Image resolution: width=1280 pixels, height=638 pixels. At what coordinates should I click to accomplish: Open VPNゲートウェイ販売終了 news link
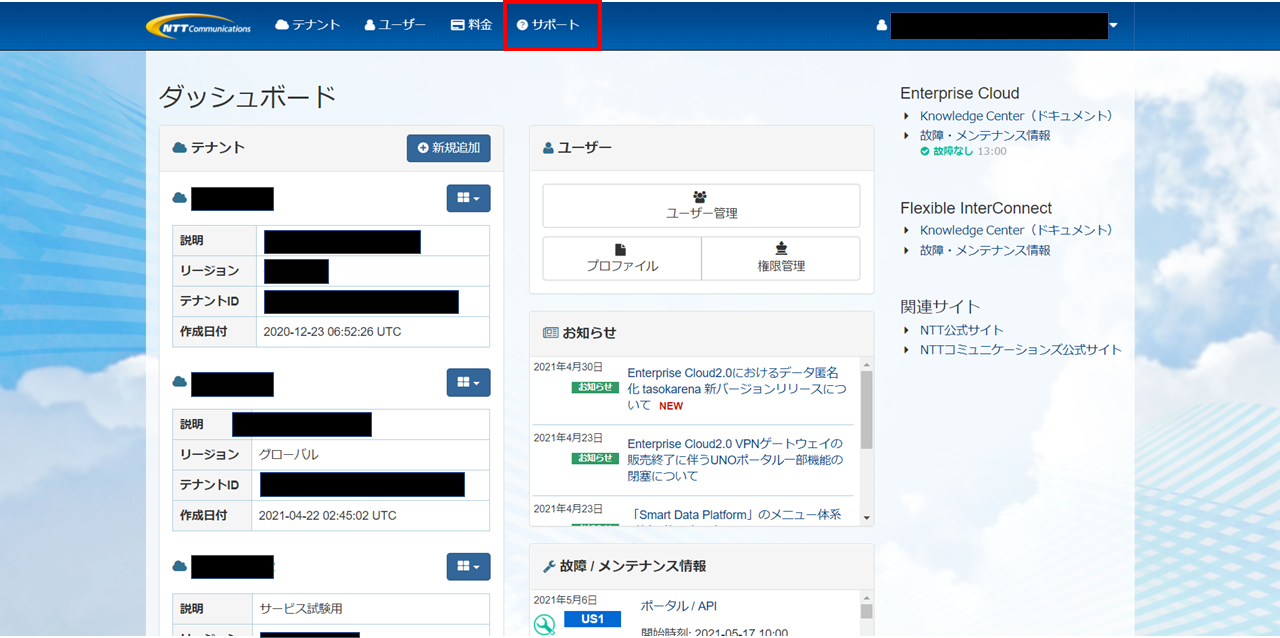point(736,460)
